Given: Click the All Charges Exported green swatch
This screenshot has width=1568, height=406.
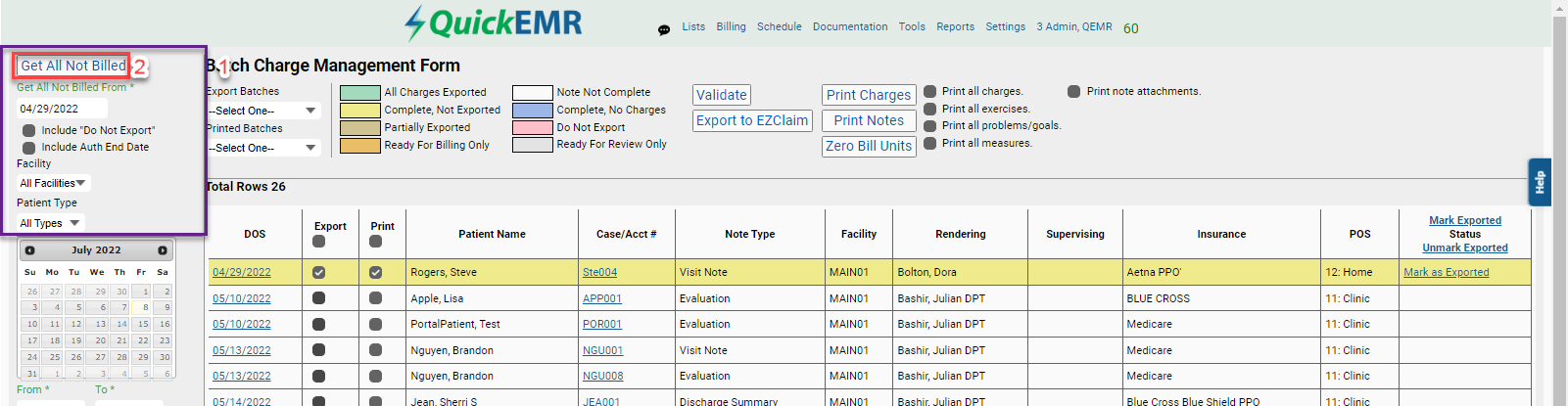Looking at the screenshot, I should click(359, 93).
